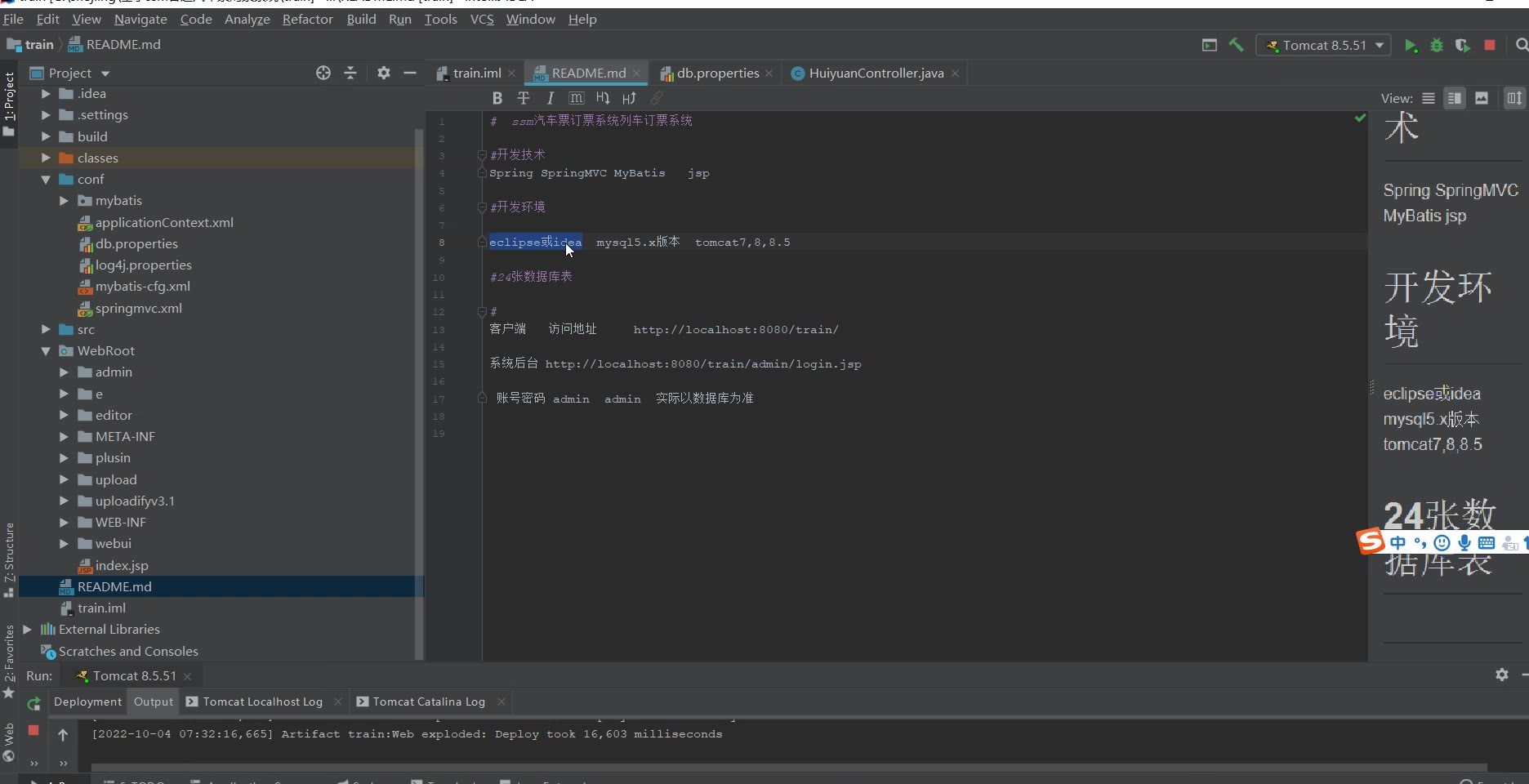Show editor-only markdown view

pos(1429,98)
